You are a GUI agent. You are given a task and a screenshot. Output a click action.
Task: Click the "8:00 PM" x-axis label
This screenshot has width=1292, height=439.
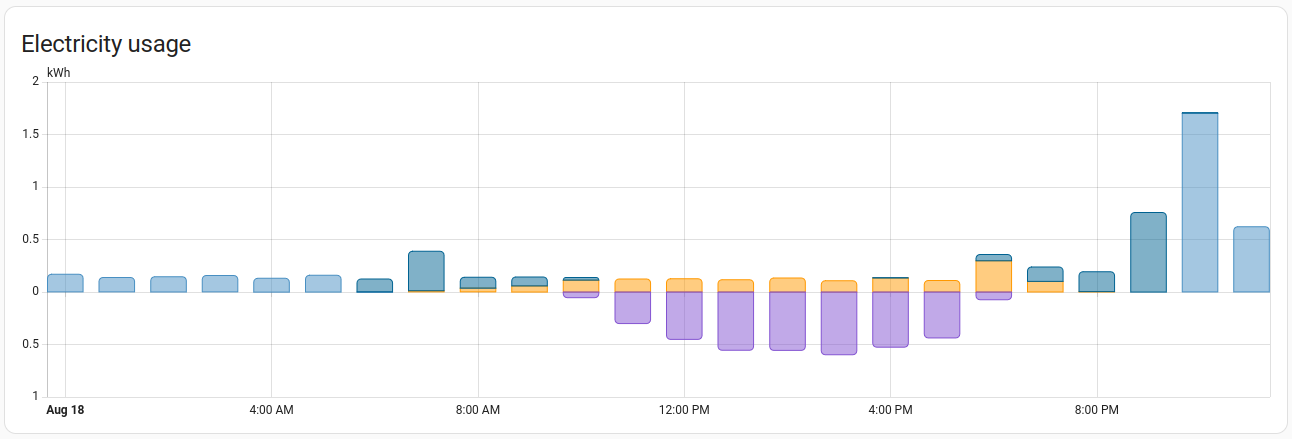pos(1097,410)
